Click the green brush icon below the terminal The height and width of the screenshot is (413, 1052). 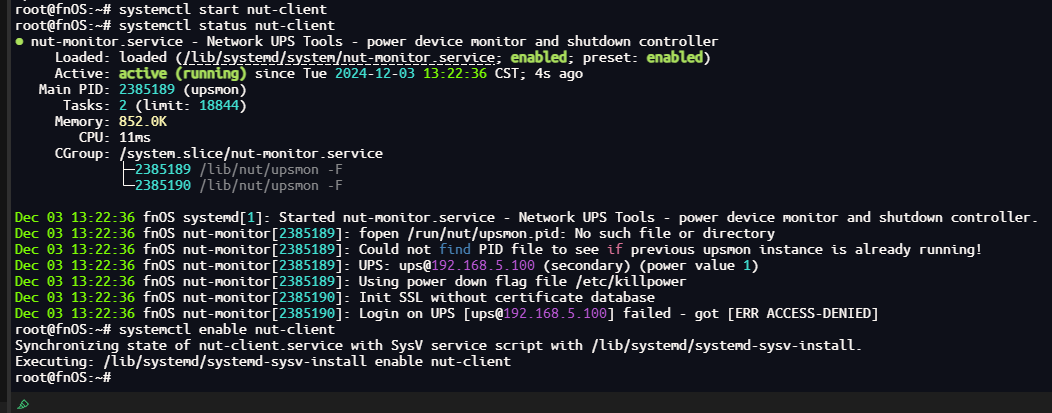23,404
